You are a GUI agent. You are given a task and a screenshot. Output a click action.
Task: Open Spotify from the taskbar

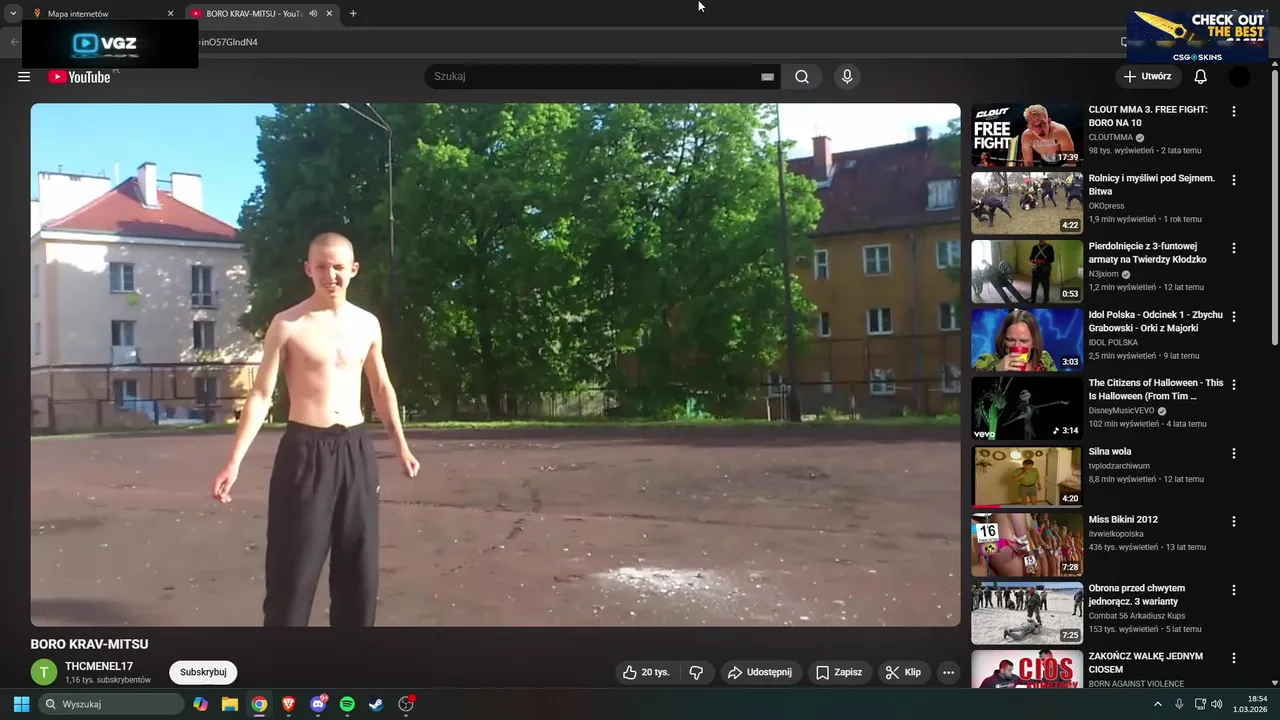tap(347, 704)
